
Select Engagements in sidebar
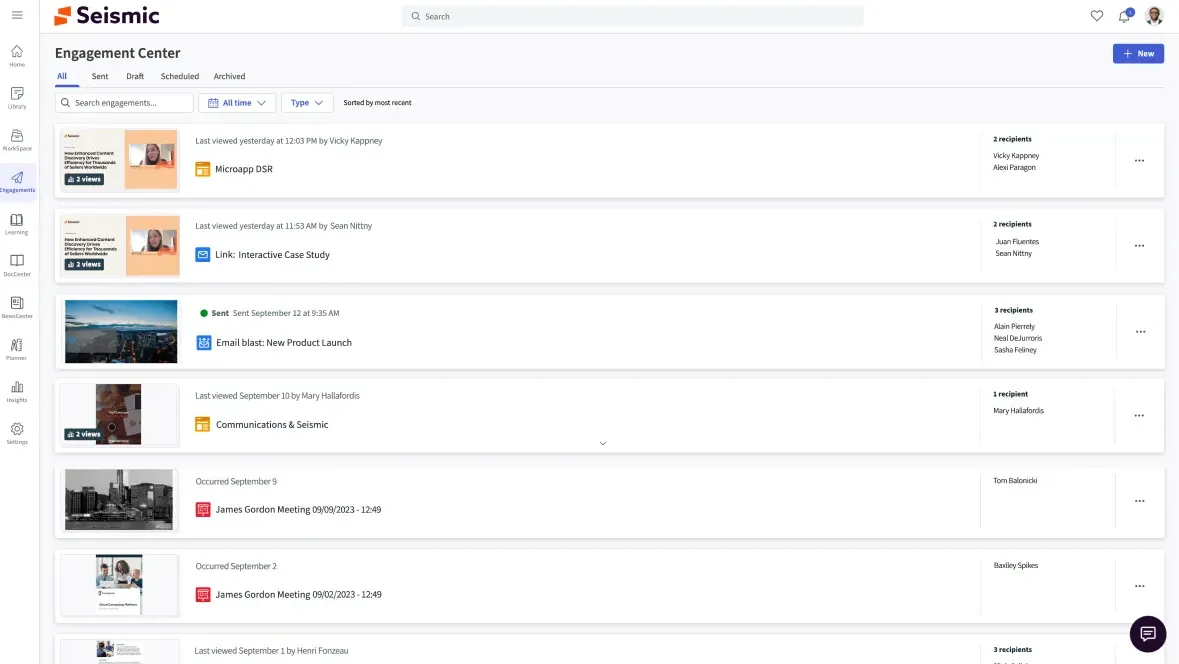point(17,182)
